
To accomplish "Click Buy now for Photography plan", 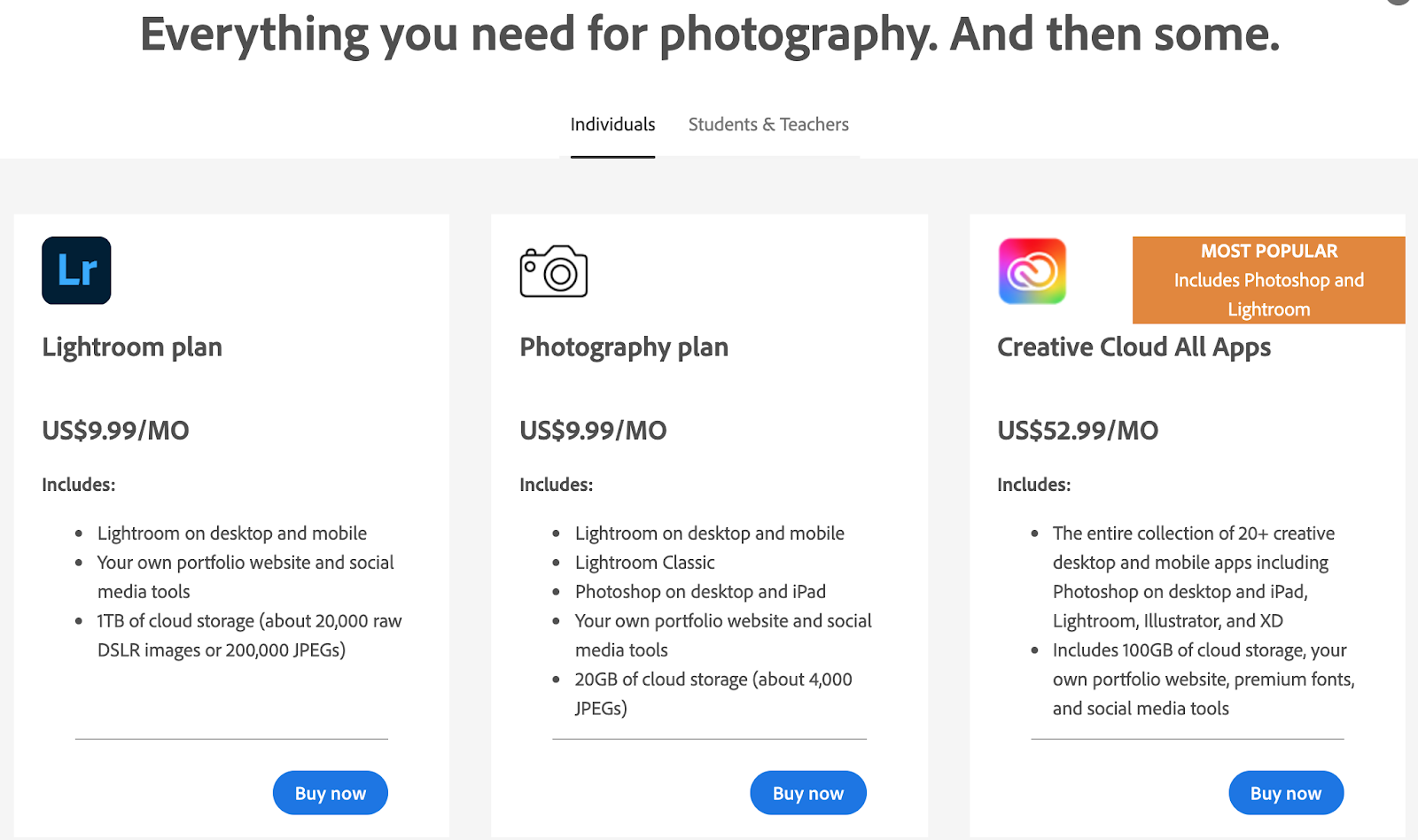I will 807,793.
